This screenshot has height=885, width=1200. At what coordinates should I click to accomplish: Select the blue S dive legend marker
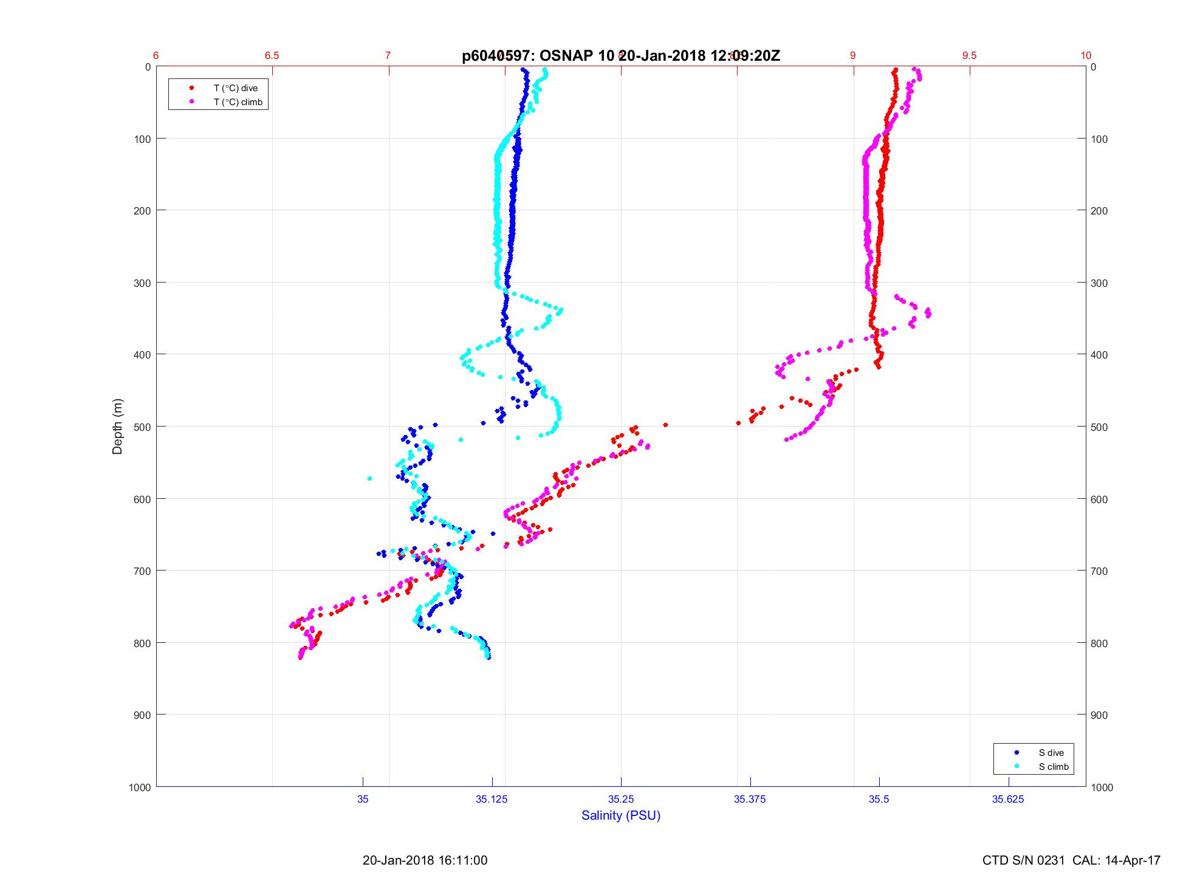1016,752
